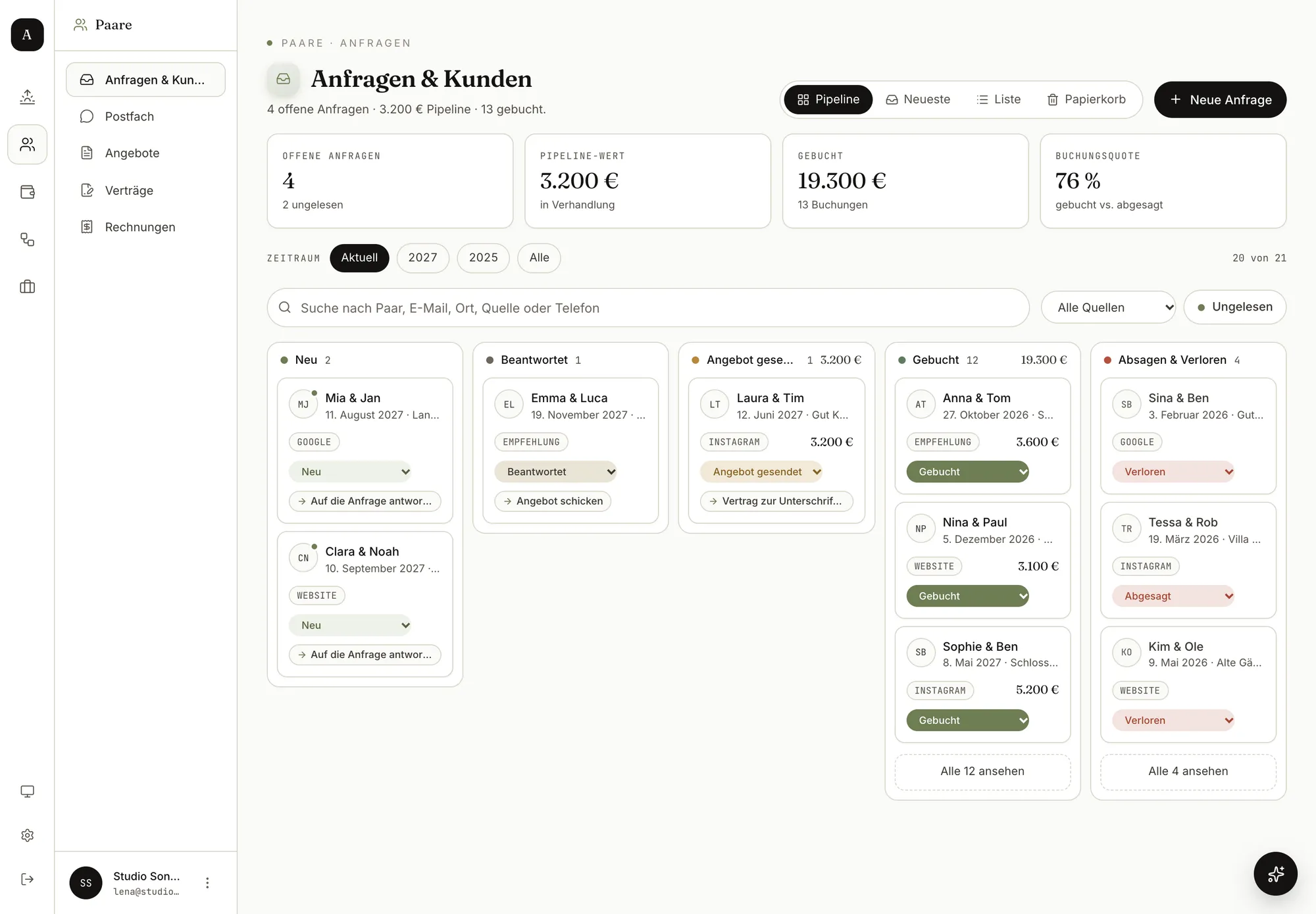Open the sparkle AI assistant button
The image size is (1316, 914).
click(x=1275, y=874)
